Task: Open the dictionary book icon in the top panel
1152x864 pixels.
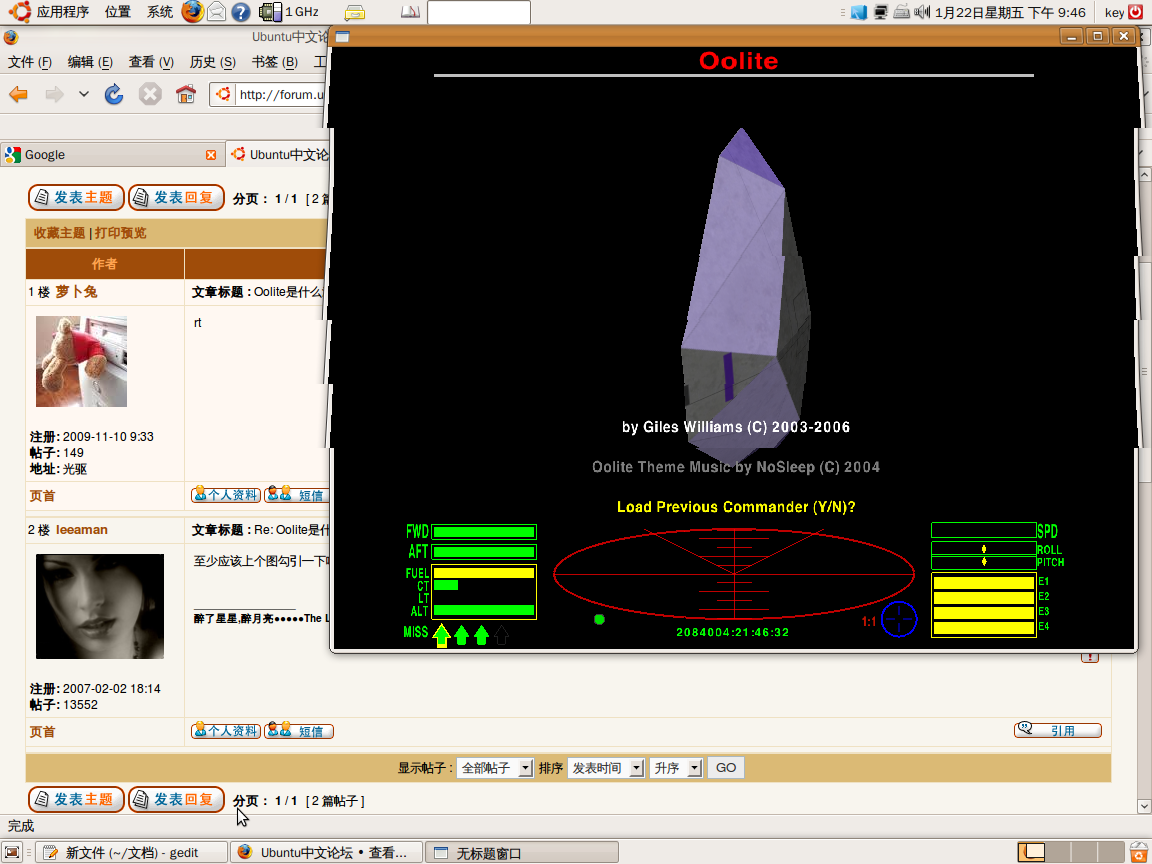Action: tap(410, 12)
